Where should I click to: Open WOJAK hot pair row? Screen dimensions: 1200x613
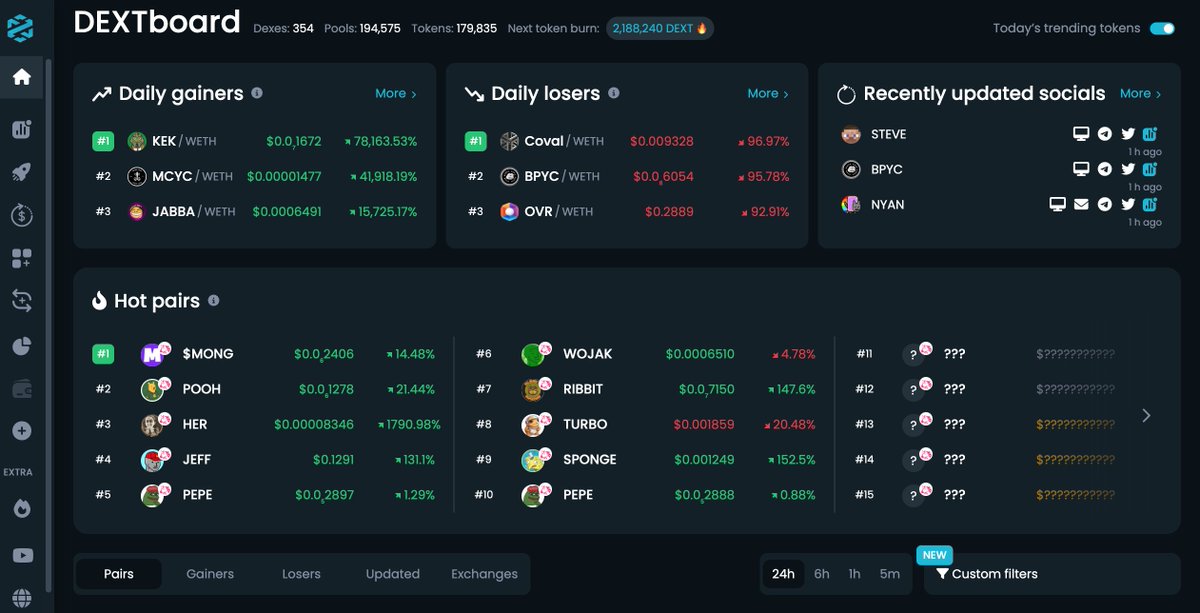[645, 354]
